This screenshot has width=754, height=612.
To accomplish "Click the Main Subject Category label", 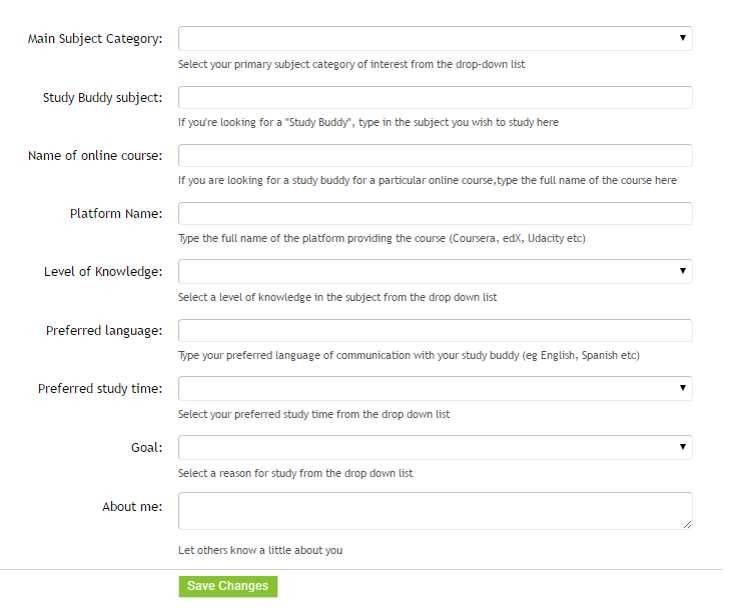I will tap(95, 39).
